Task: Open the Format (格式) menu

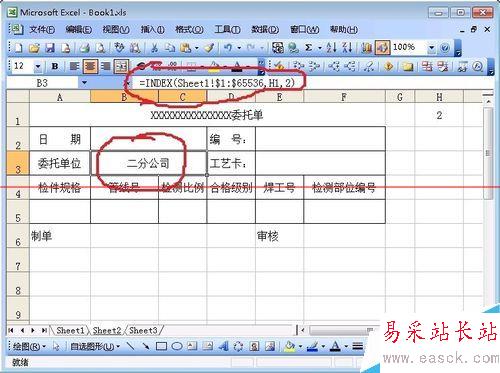Action: point(189,30)
